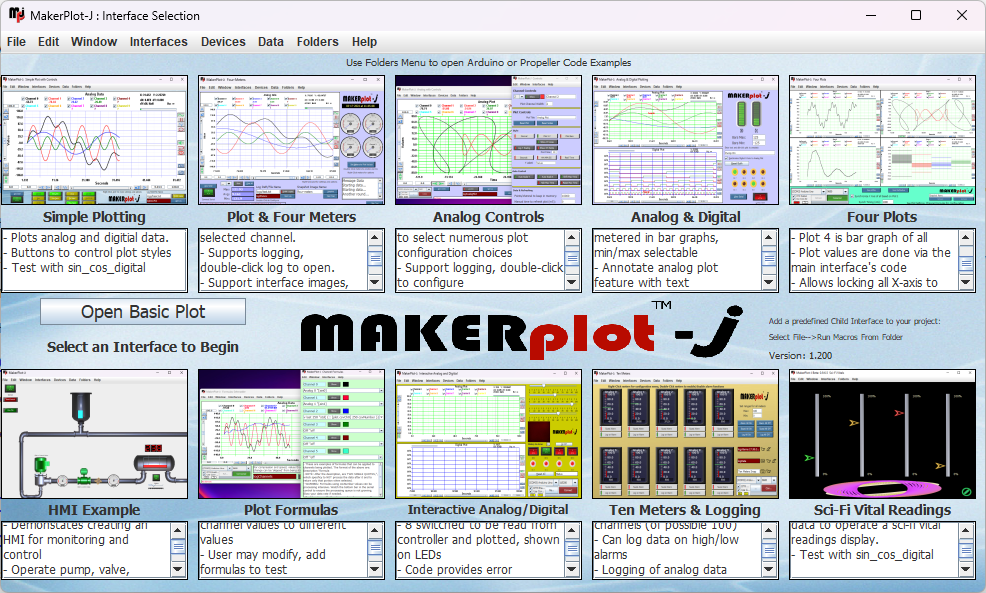The width and height of the screenshot is (986, 593).
Task: Open the Edit menu
Action: click(48, 42)
